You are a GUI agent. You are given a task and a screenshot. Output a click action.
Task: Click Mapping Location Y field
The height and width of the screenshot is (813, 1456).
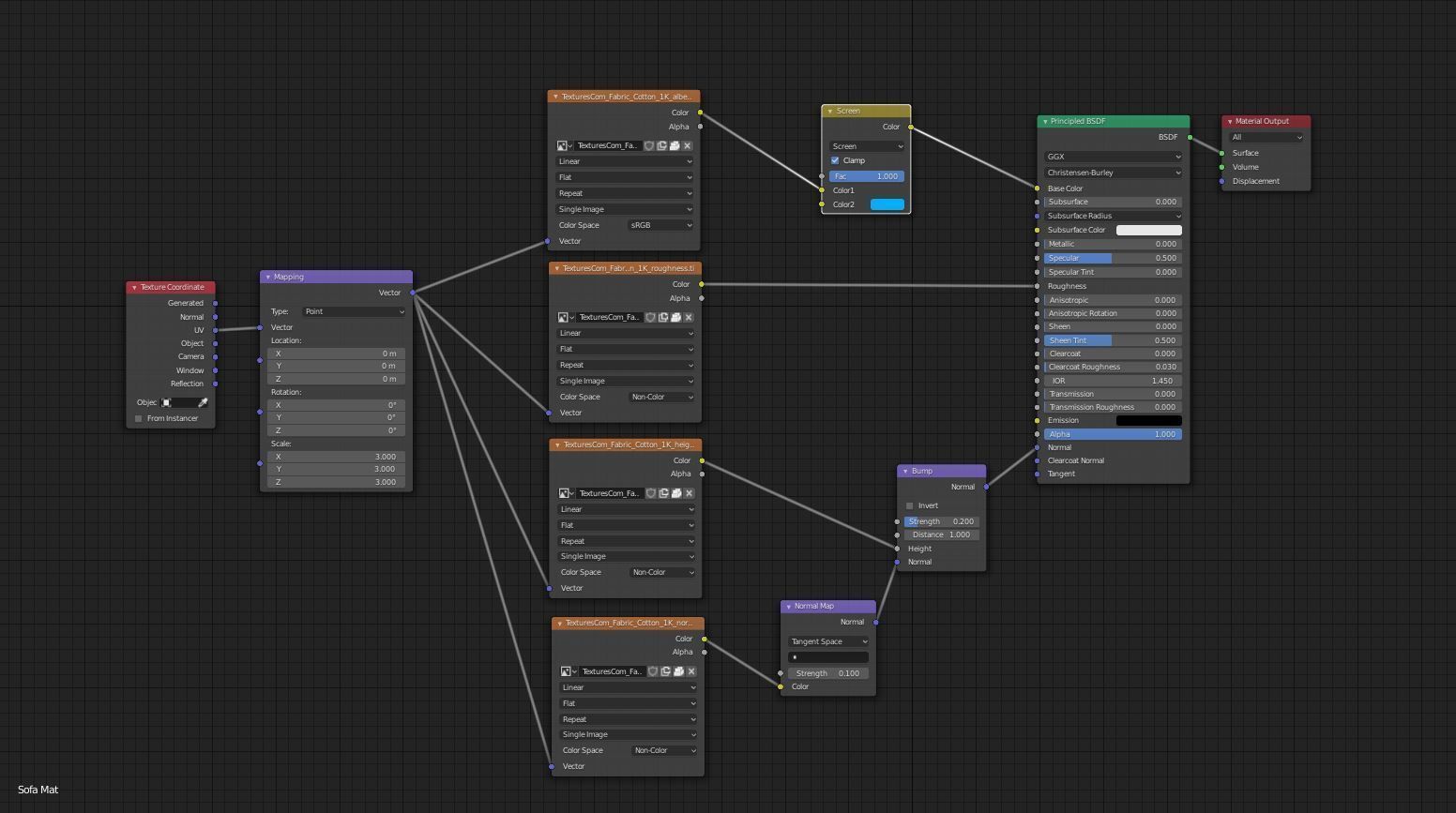click(336, 366)
